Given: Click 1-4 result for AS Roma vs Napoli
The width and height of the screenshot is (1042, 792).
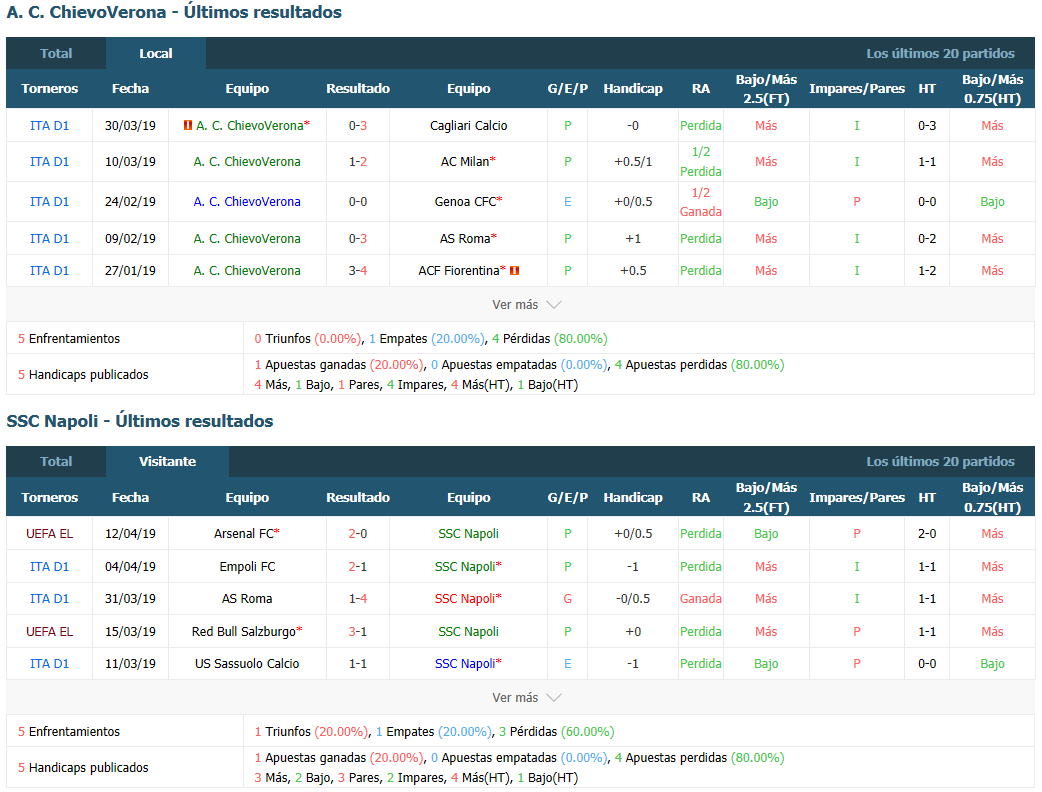Looking at the screenshot, I should (x=358, y=599).
